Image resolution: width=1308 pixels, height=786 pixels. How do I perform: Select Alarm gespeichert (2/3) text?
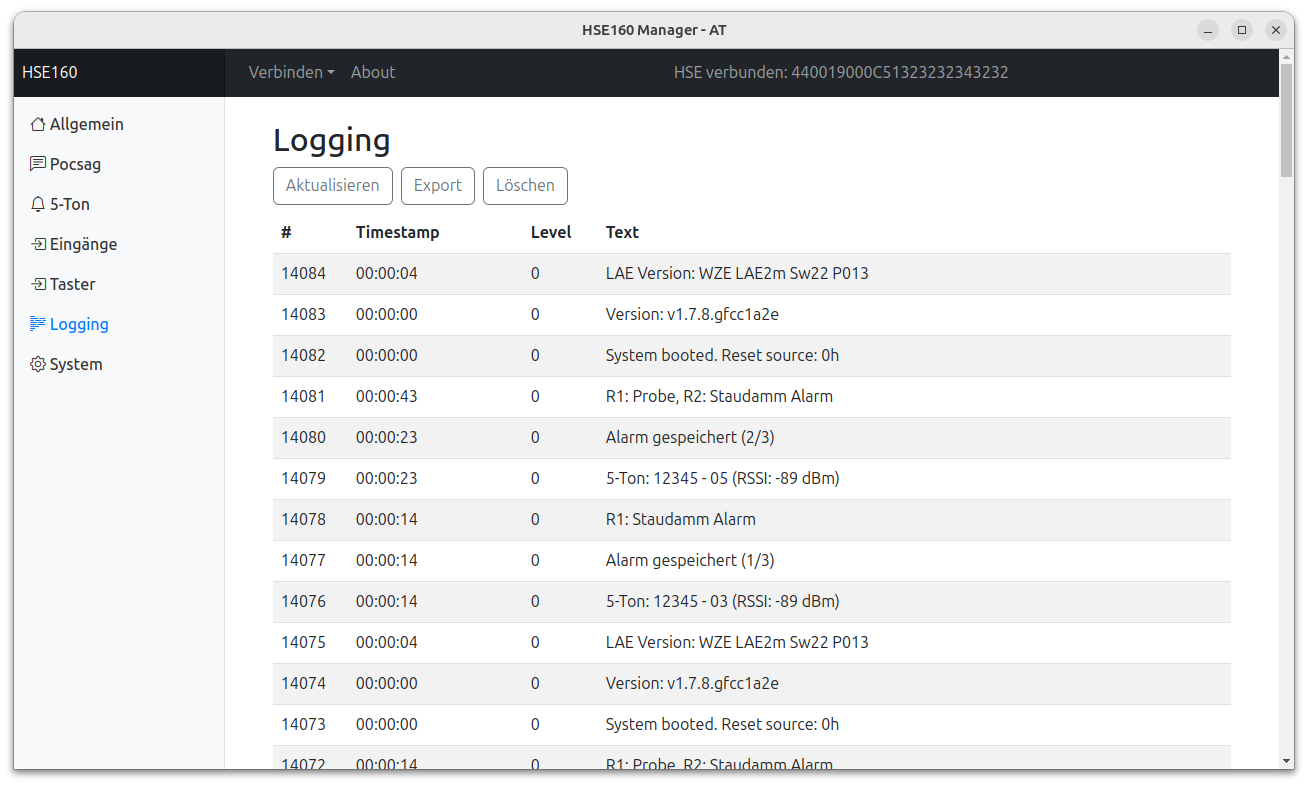[690, 437]
